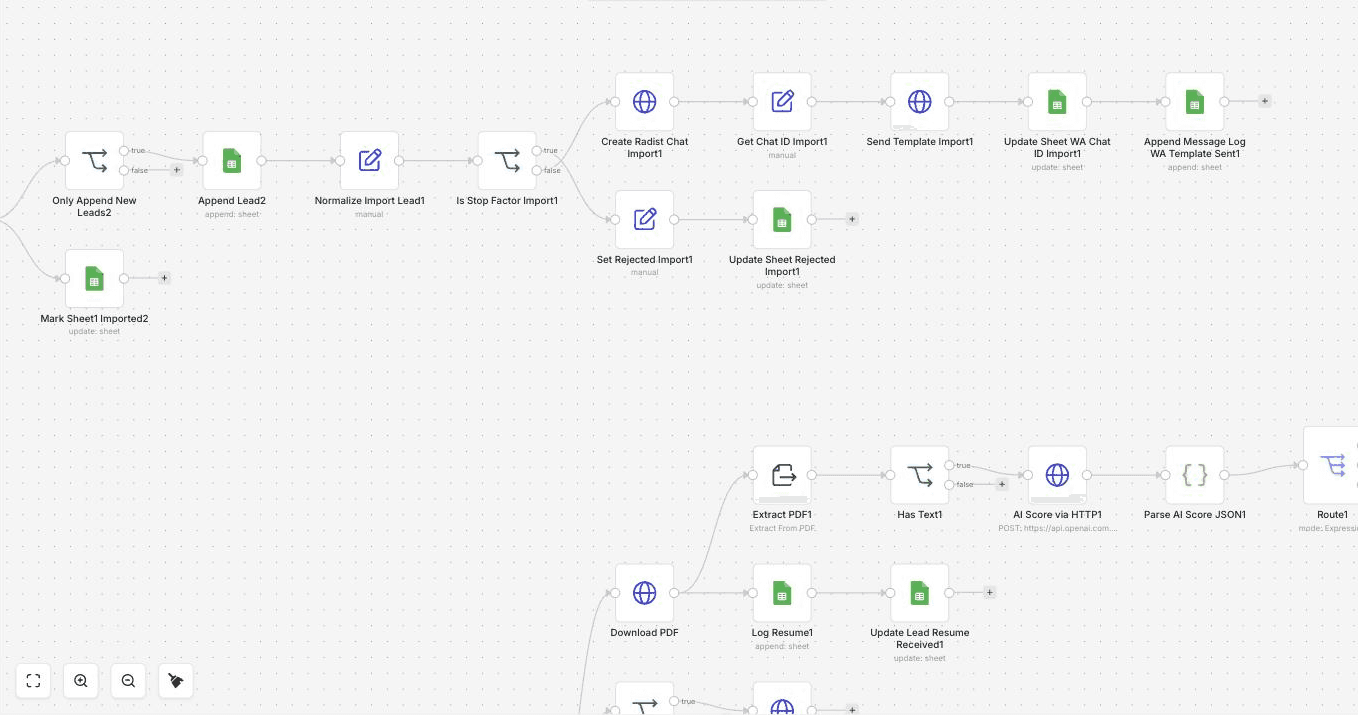The image size is (1358, 715).
Task: Add node on Has Text1 false output
Action: coord(1002,484)
